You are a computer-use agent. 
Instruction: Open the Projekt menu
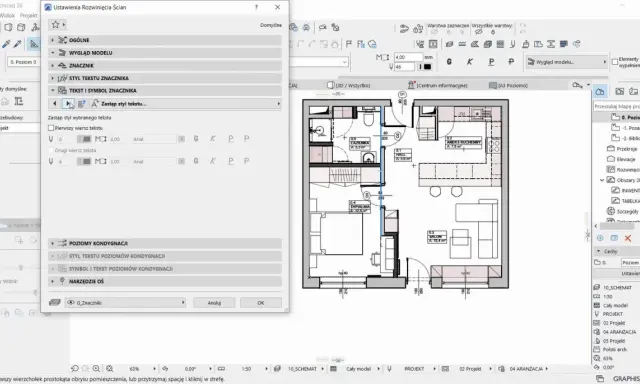pyautogui.click(x=29, y=16)
